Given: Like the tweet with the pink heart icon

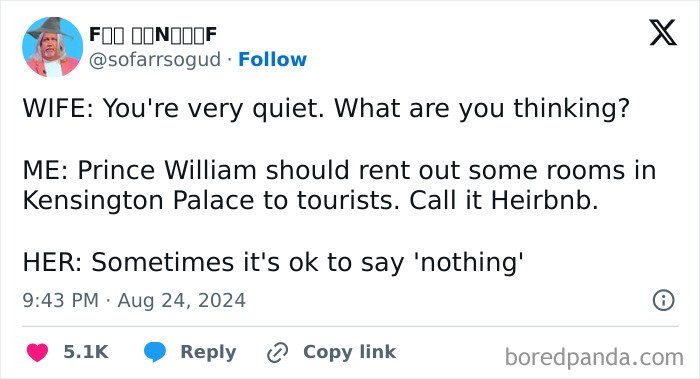Looking at the screenshot, I should pos(38,352).
